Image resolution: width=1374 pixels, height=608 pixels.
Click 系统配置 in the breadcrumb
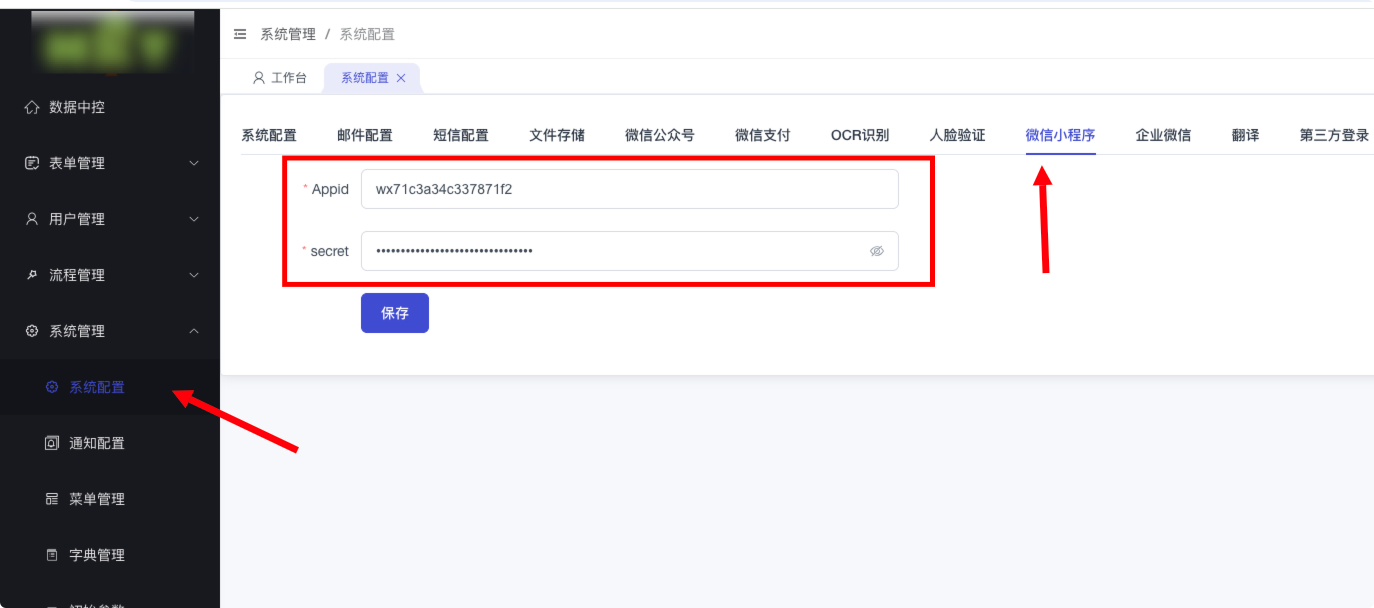point(367,34)
